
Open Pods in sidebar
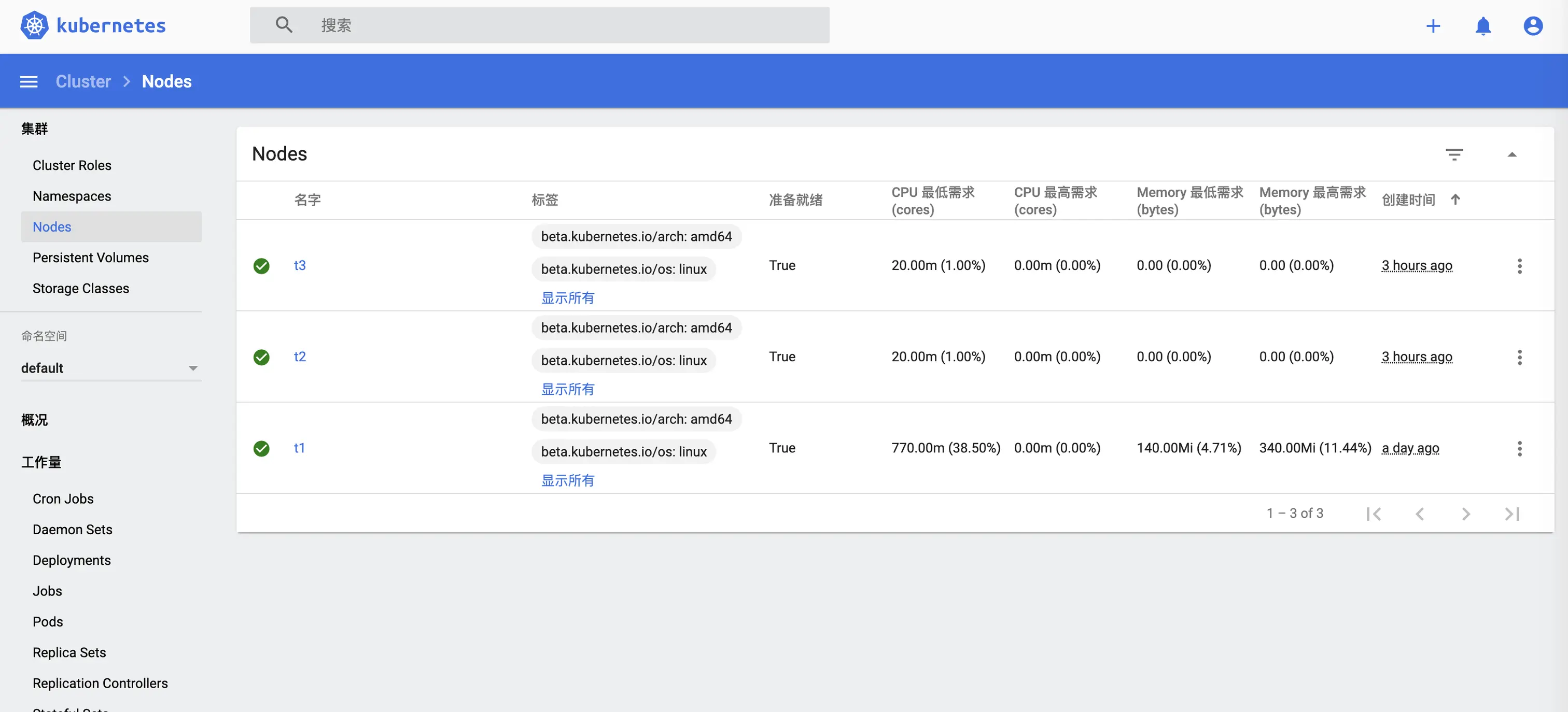coord(48,621)
